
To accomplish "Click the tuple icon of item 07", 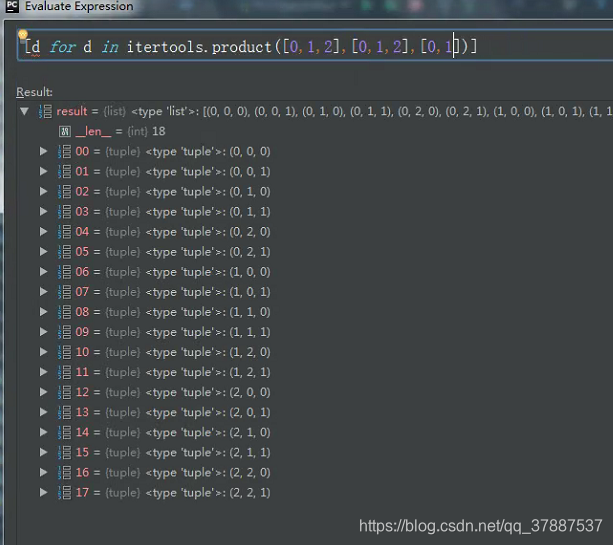I will tap(65, 292).
